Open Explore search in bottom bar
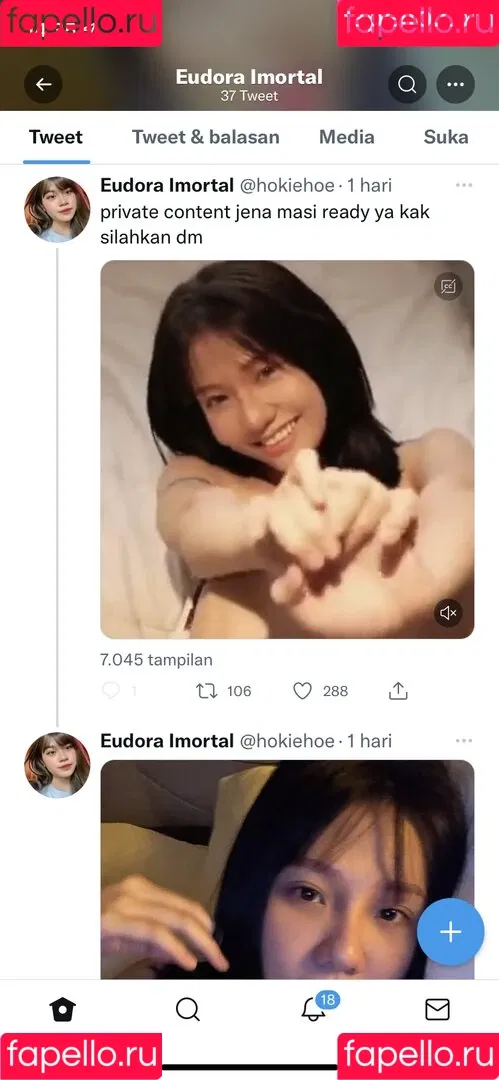The height and width of the screenshot is (1080, 499). [187, 1010]
